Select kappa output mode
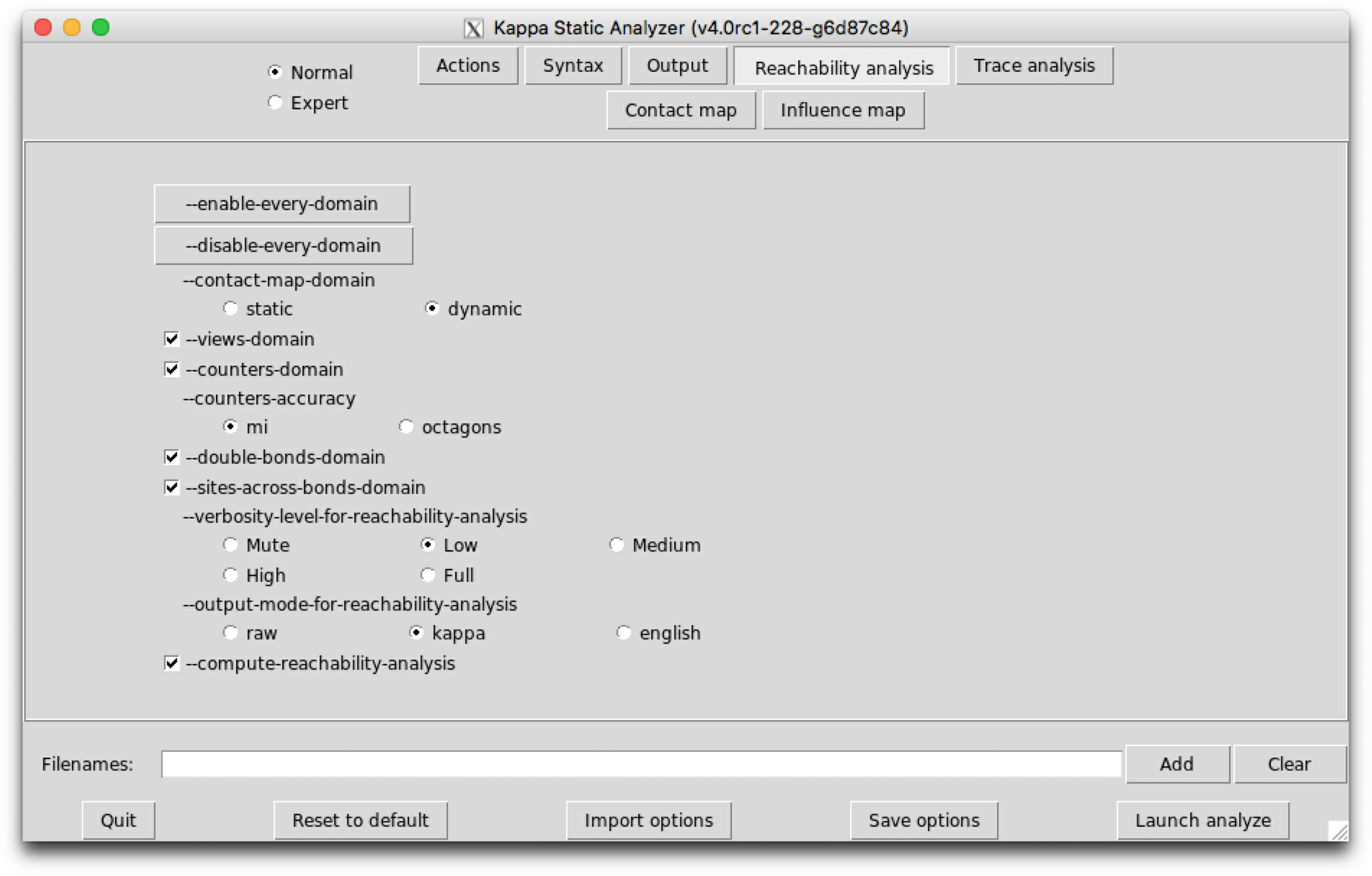This screenshot has height=876, width=1372. [417, 633]
